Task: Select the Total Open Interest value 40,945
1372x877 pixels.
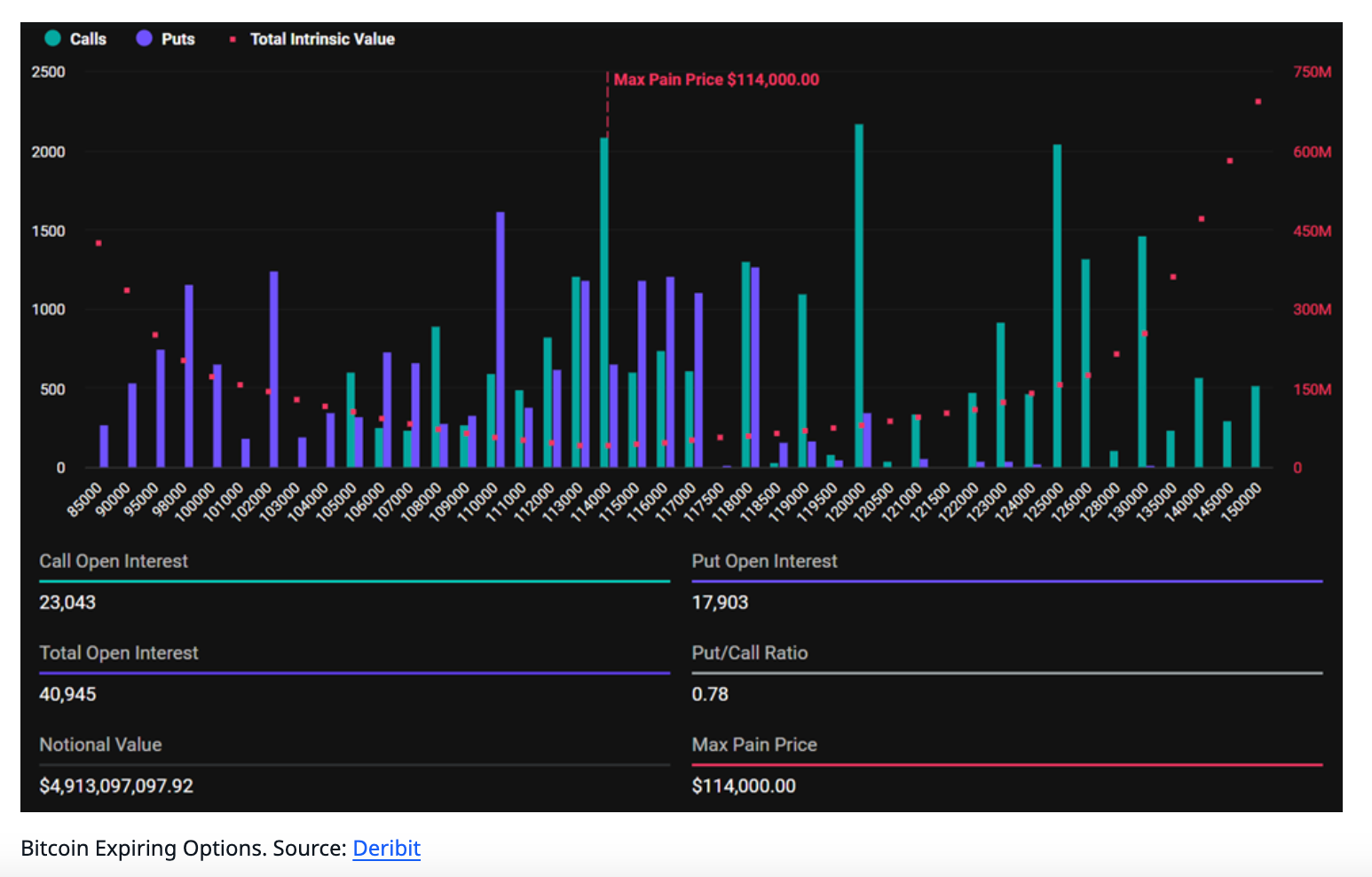Action: point(67,694)
